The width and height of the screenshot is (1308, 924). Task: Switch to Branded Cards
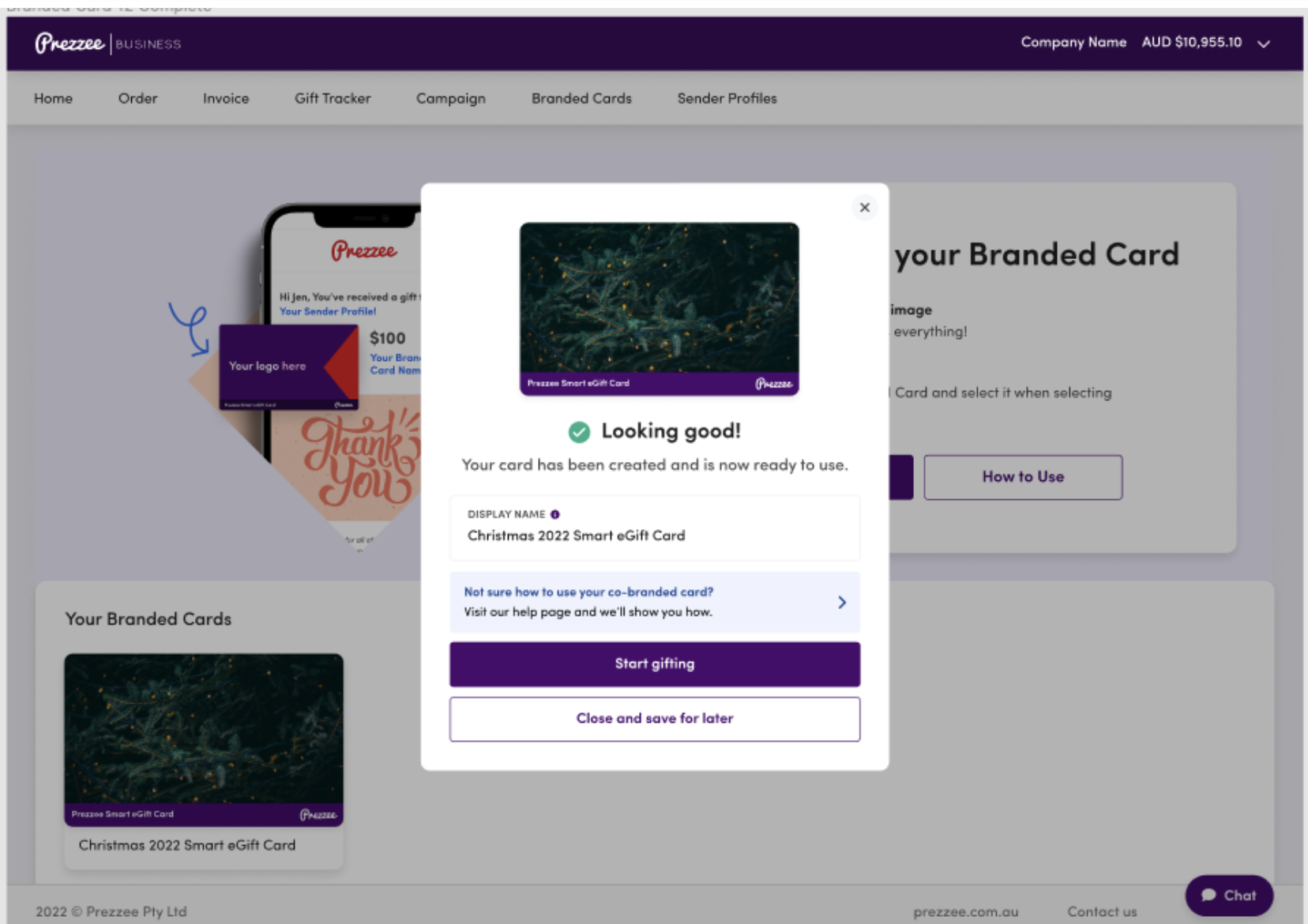point(581,98)
